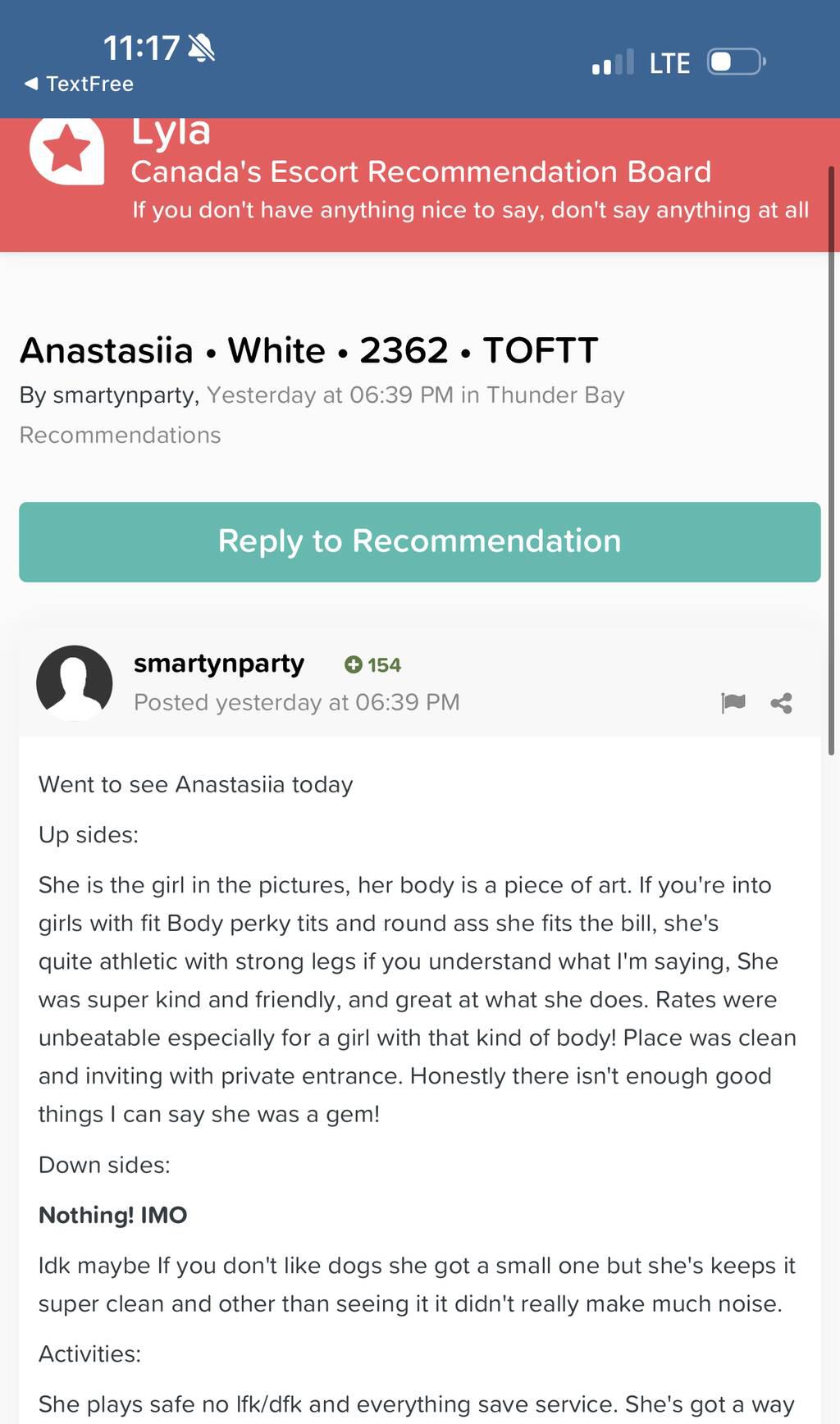Screen dimensions: 840x1424
Task: Tap the Lyla star logo icon
Action: click(67, 151)
